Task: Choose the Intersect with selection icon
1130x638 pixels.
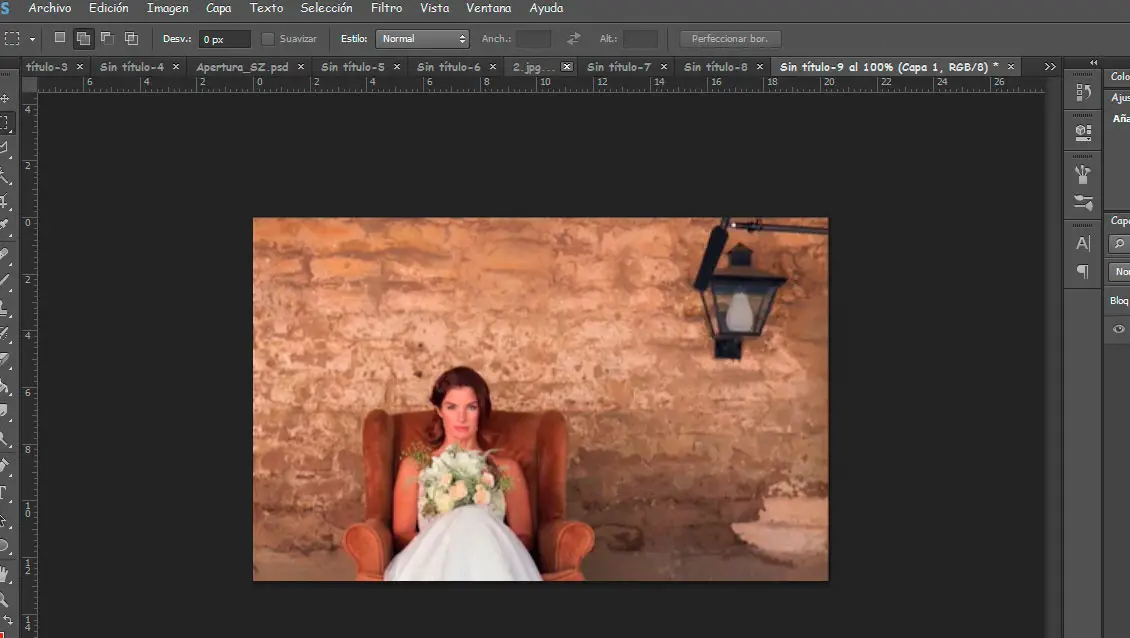Action: [131, 38]
